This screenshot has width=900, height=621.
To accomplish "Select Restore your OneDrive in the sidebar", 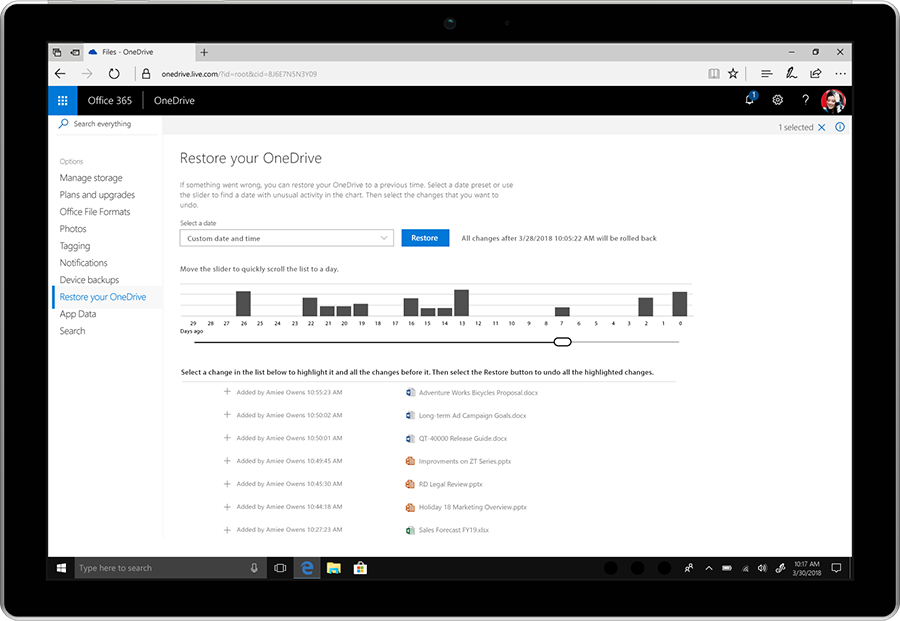I will [x=104, y=296].
